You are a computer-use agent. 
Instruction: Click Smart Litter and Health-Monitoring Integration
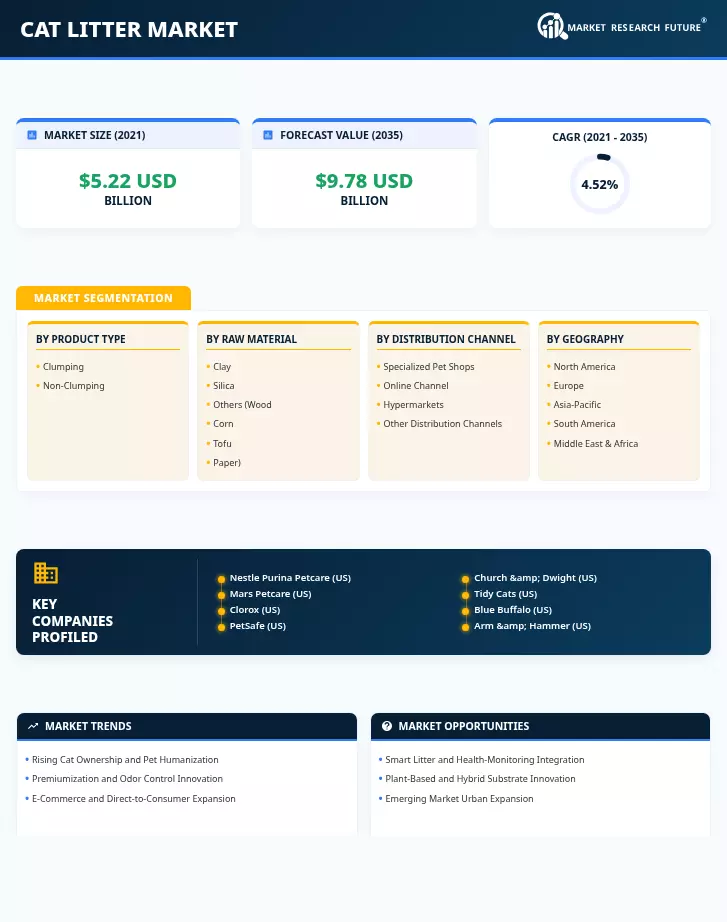click(x=485, y=760)
